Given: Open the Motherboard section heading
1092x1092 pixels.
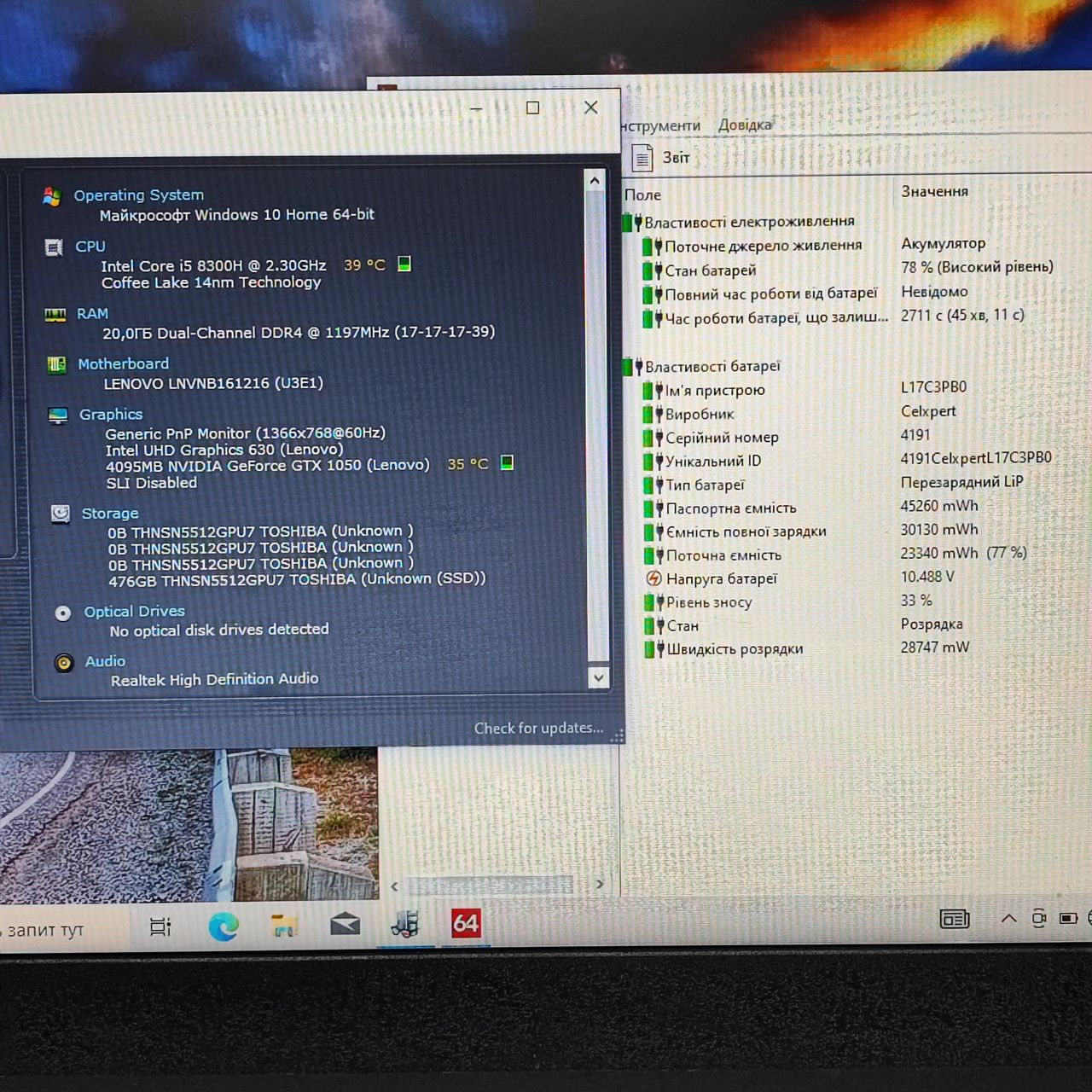Looking at the screenshot, I should 124,364.
